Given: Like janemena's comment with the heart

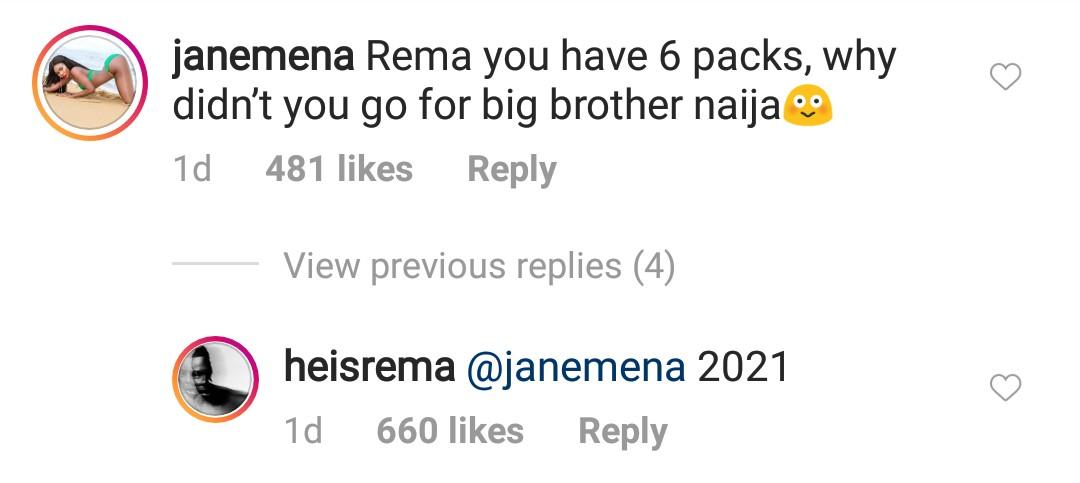Looking at the screenshot, I should click(x=1005, y=76).
